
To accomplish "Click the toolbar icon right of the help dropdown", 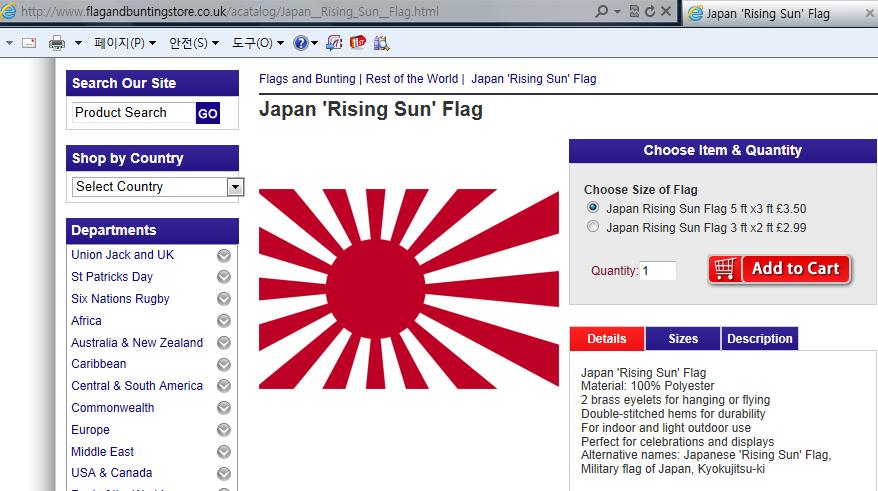I will click(334, 43).
